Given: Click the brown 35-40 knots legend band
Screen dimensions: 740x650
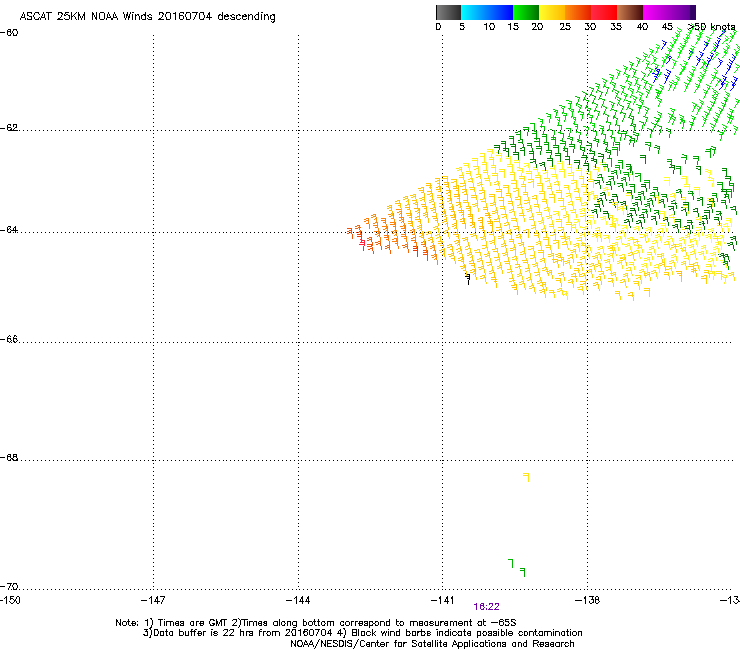Looking at the screenshot, I should (630, 12).
